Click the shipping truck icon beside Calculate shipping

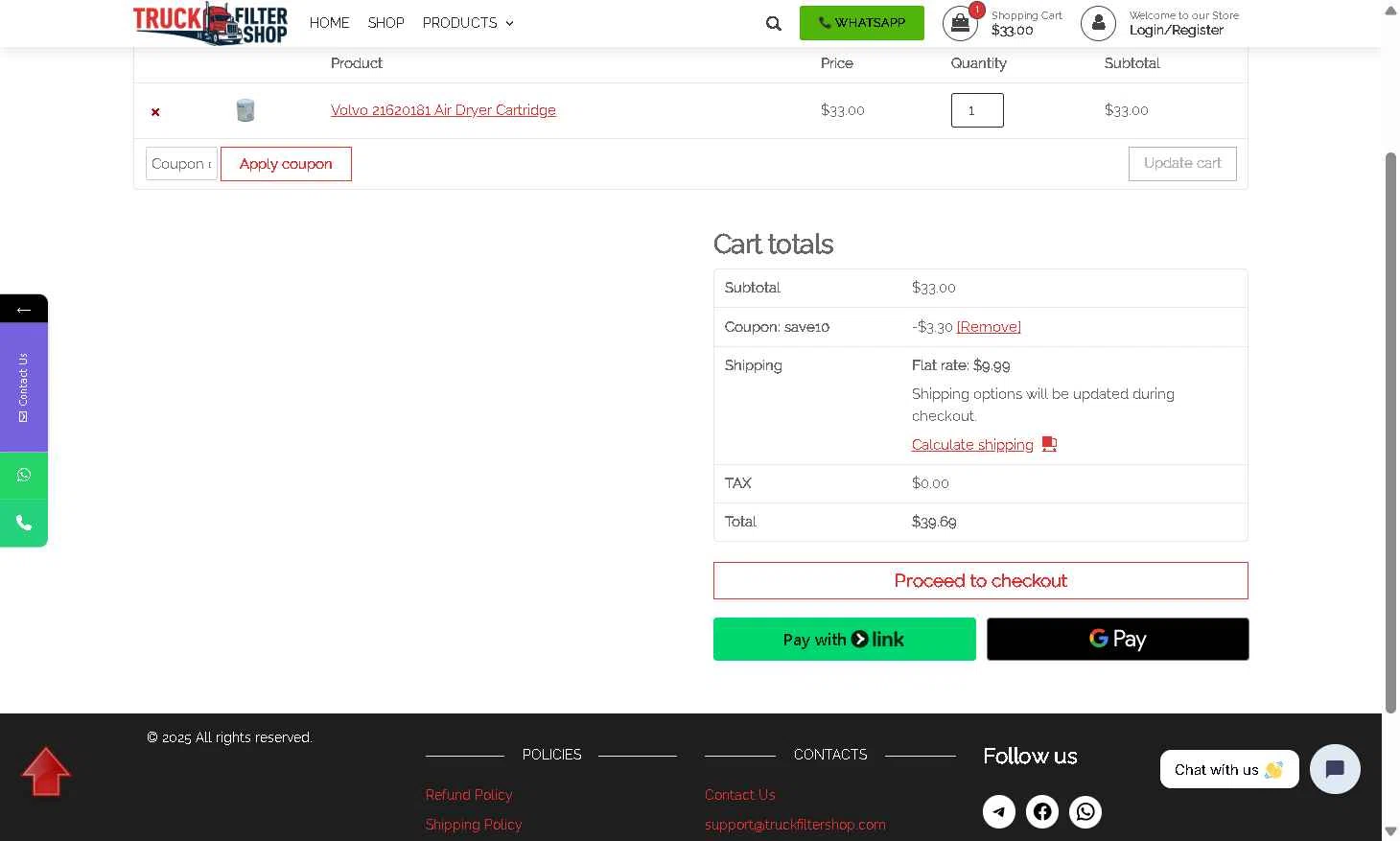pyautogui.click(x=1049, y=444)
